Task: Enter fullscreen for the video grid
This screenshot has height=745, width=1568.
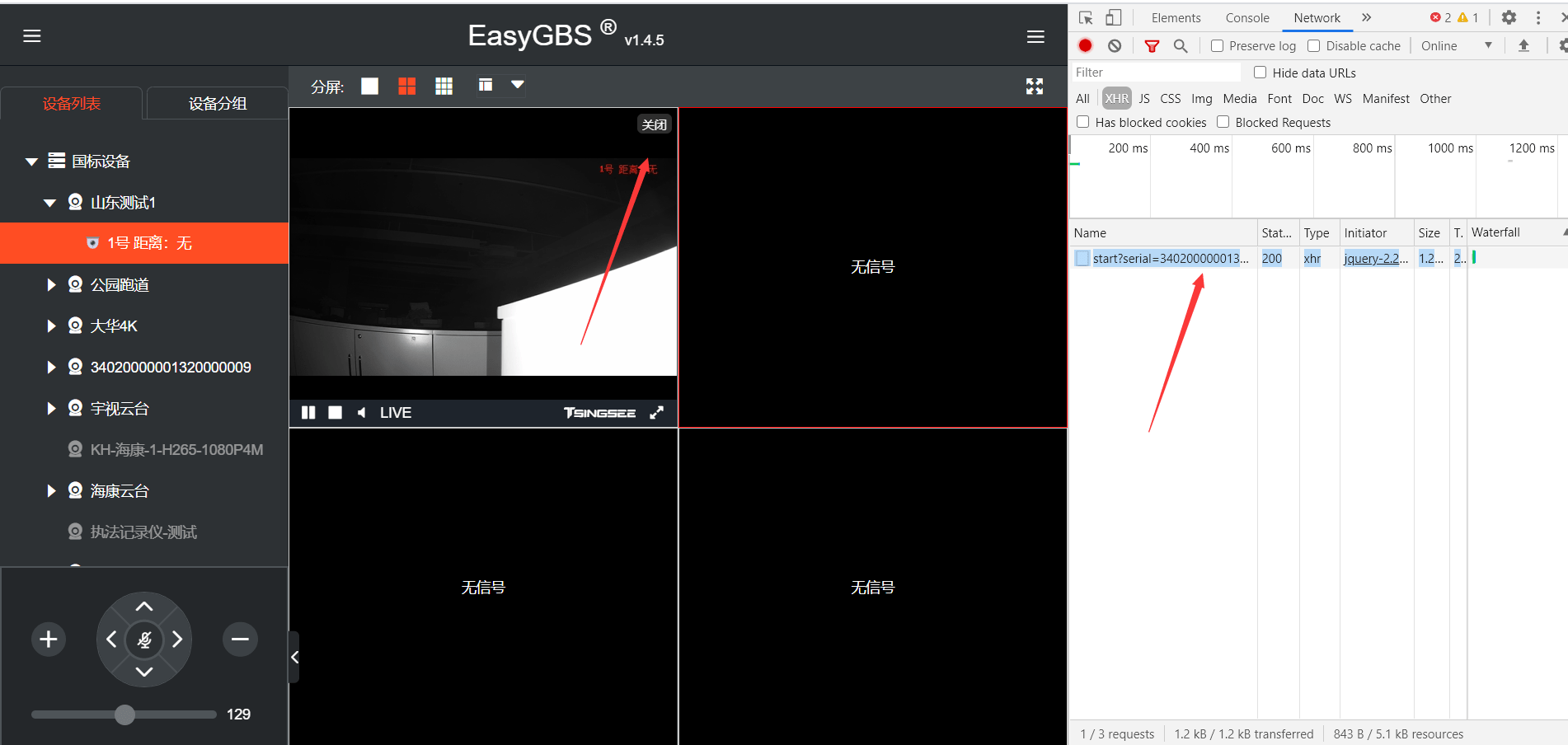Action: click(1034, 87)
